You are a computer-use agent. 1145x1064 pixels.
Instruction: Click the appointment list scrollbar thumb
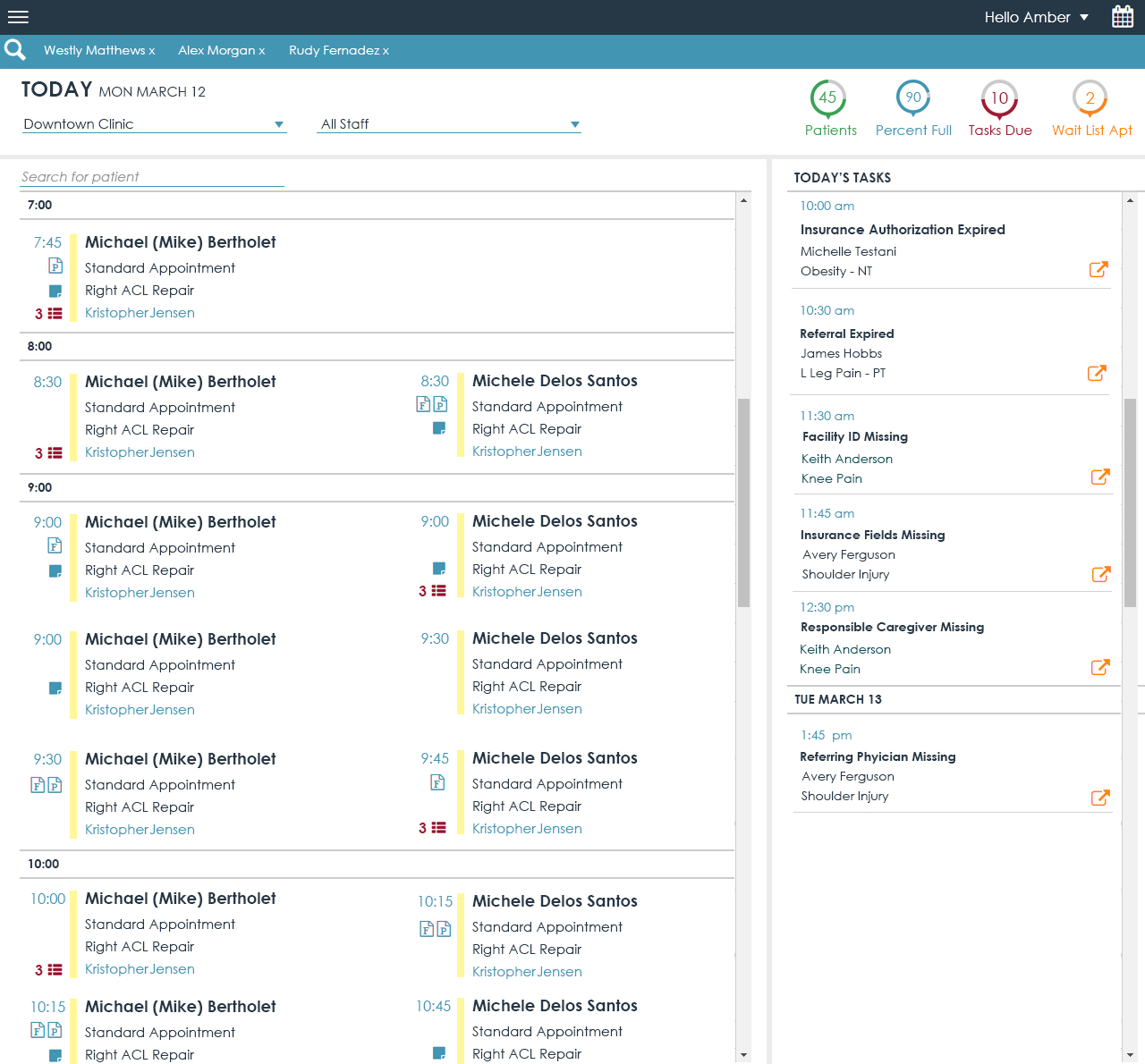[743, 502]
